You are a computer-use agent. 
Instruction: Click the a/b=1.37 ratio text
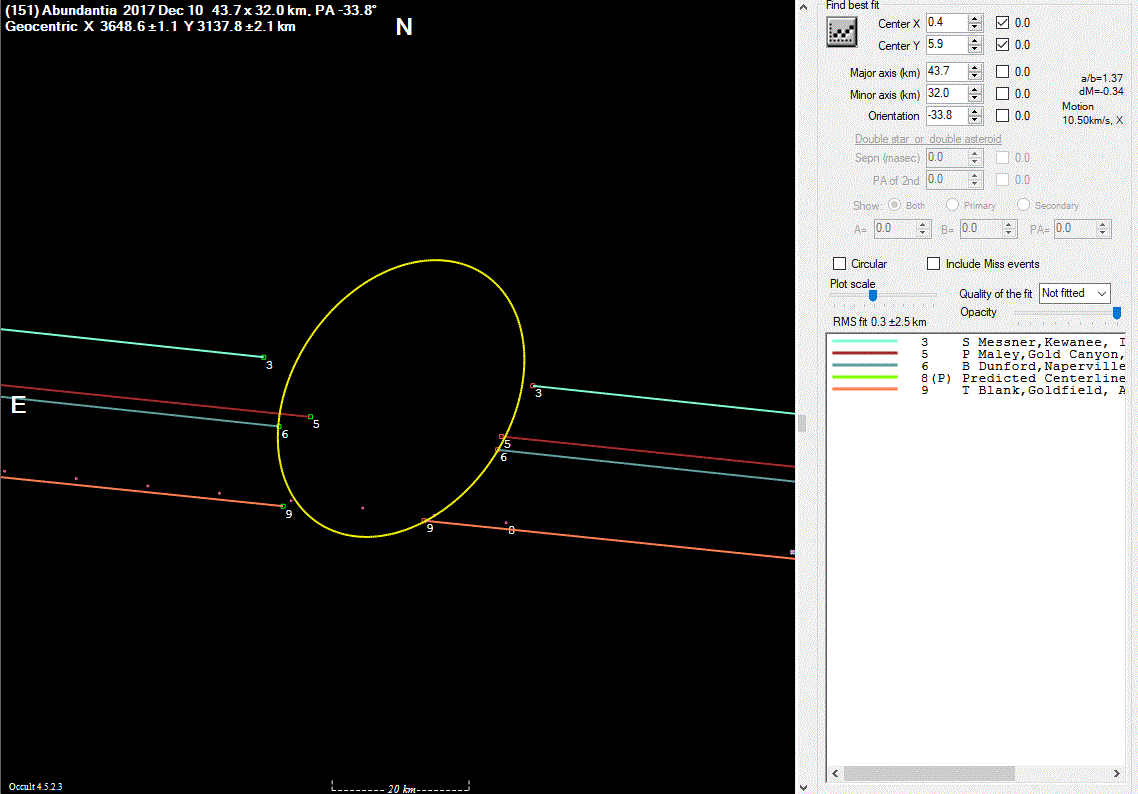pyautogui.click(x=1102, y=78)
